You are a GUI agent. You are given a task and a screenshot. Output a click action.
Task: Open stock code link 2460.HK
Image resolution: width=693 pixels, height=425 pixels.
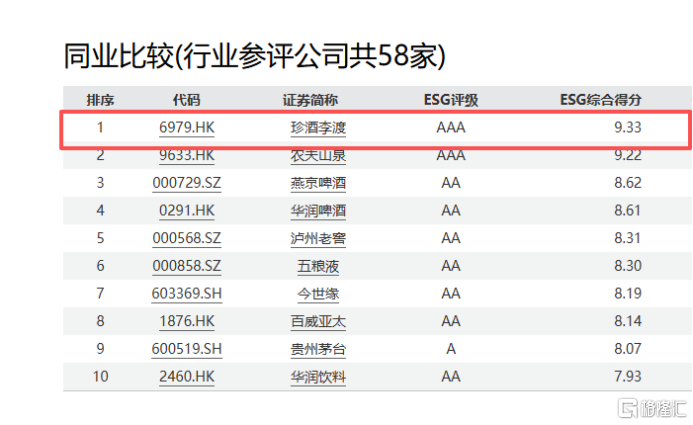(x=187, y=376)
